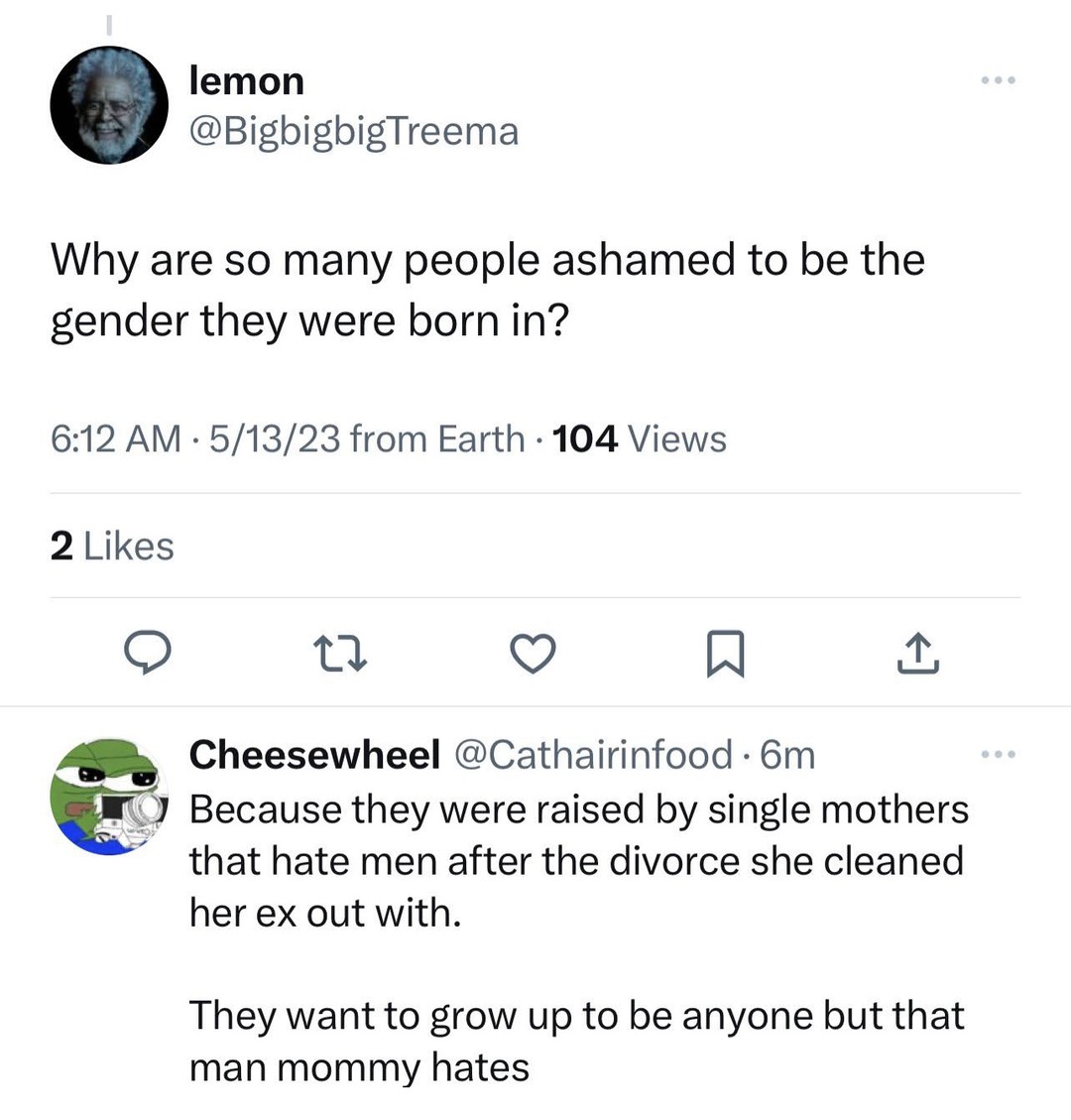Retweet the post using the repost icon
The image size is (1071, 1120).
[x=340, y=654]
